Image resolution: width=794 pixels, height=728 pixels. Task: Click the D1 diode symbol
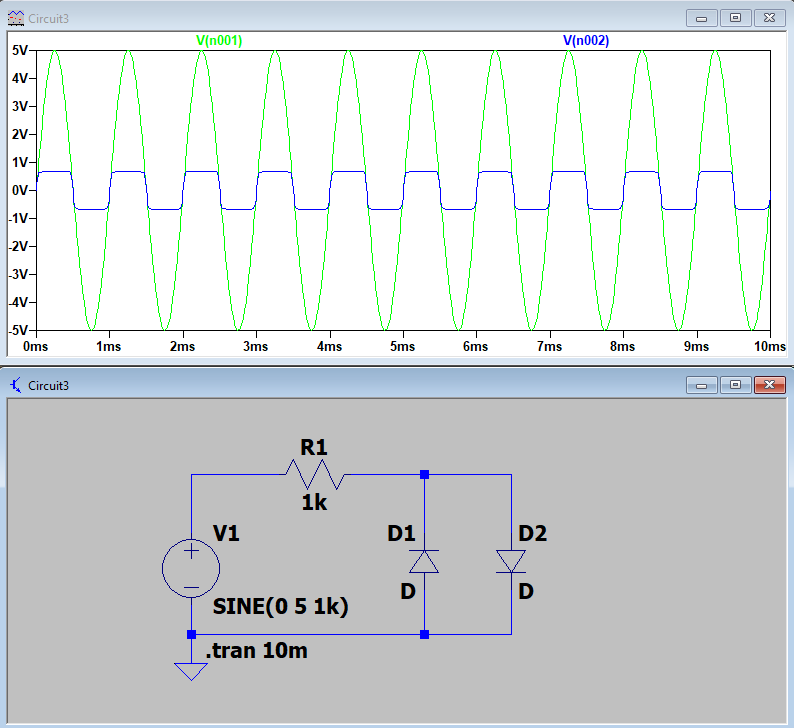(425, 561)
